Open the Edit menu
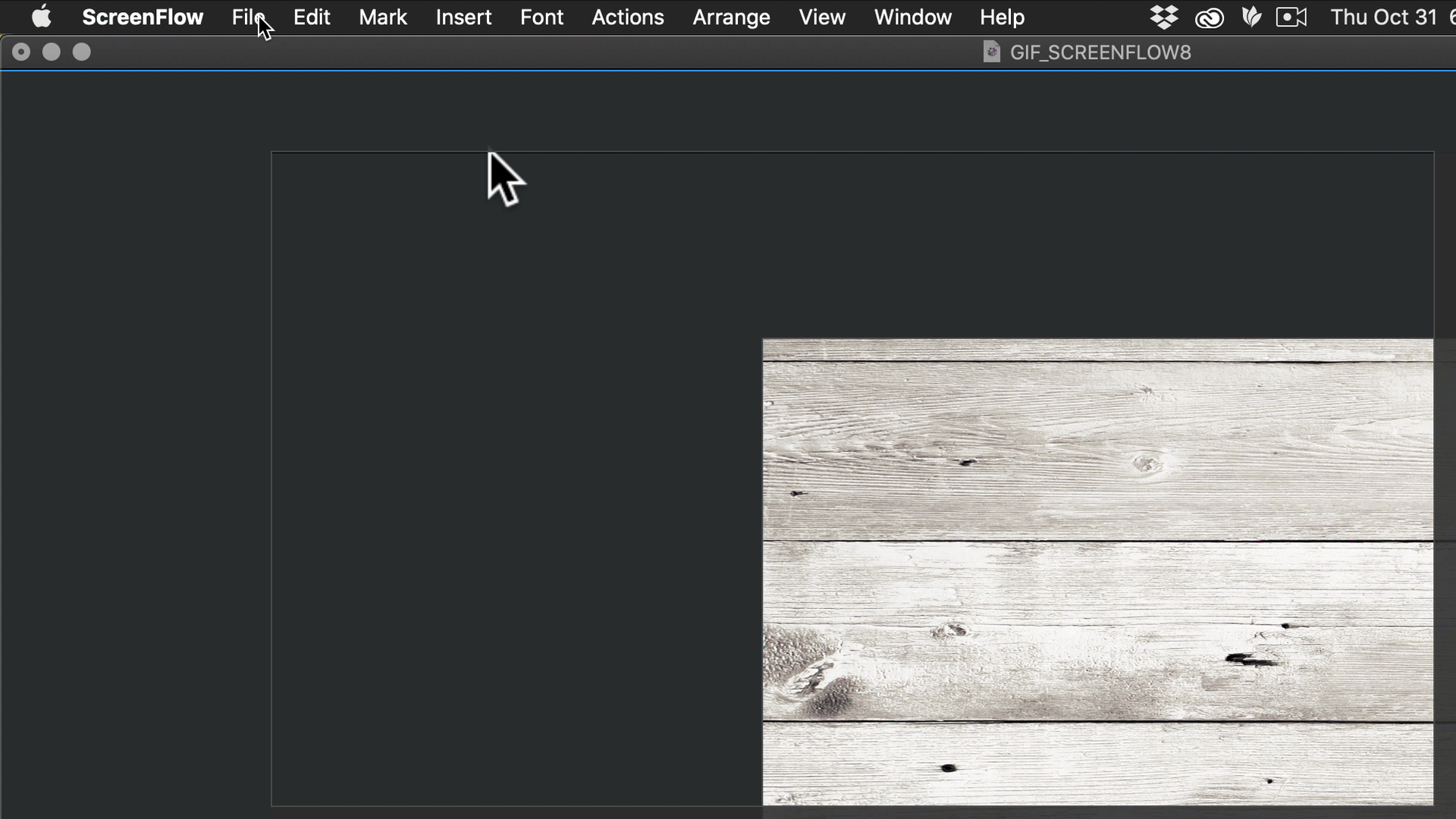Screen dimensions: 1456x819 [x=312, y=17]
